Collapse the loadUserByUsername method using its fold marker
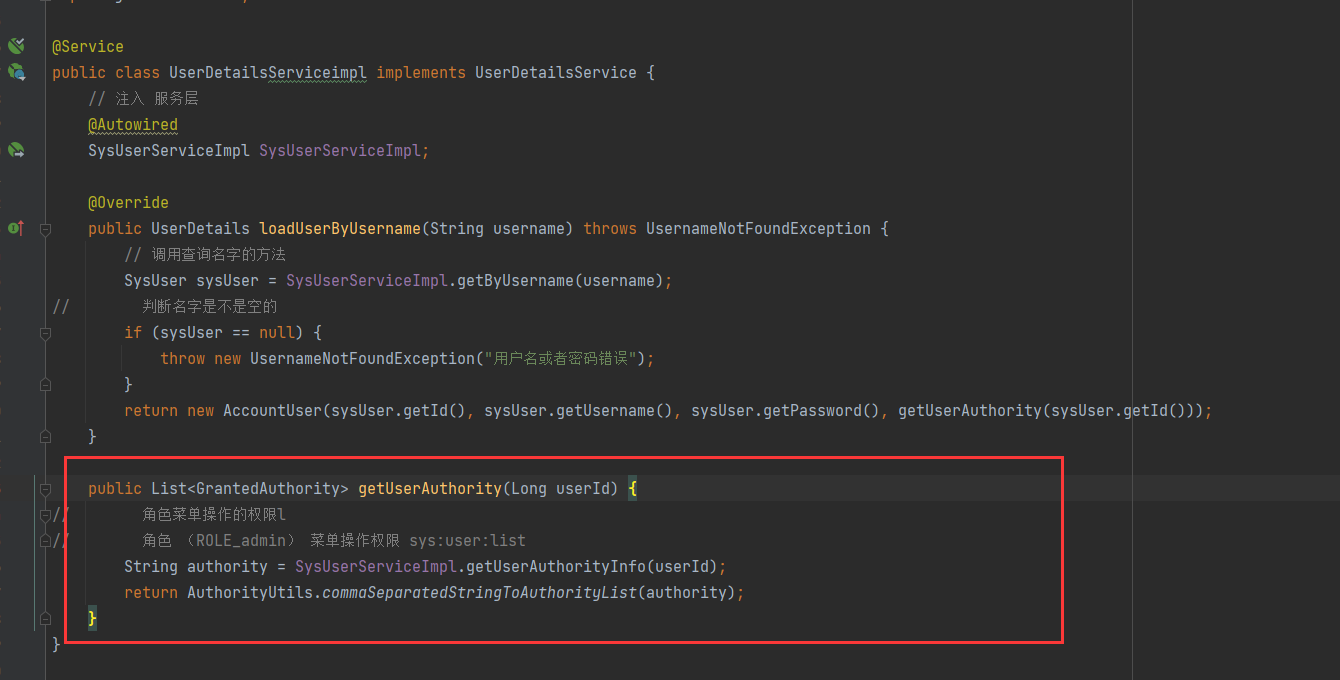This screenshot has height=680, width=1340. coord(45,229)
